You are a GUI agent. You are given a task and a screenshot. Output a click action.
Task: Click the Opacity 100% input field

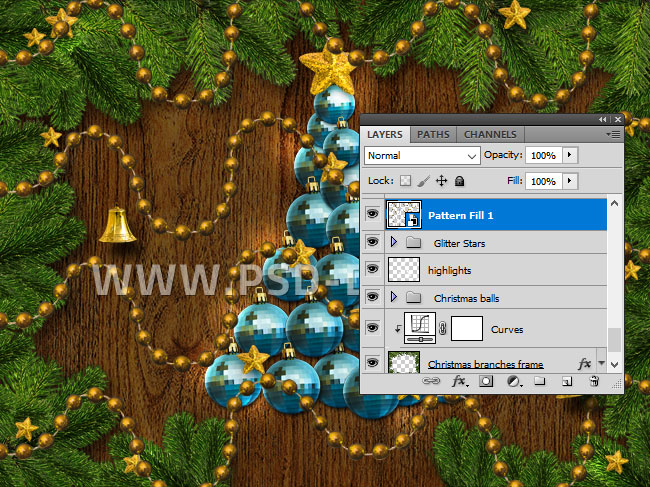[543, 155]
